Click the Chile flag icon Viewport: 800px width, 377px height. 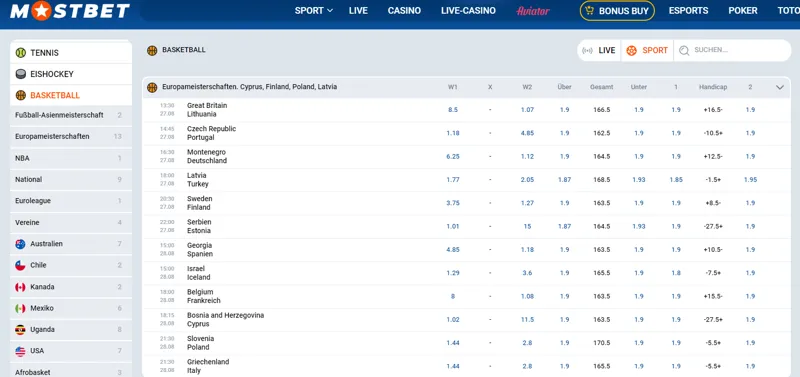[20, 265]
